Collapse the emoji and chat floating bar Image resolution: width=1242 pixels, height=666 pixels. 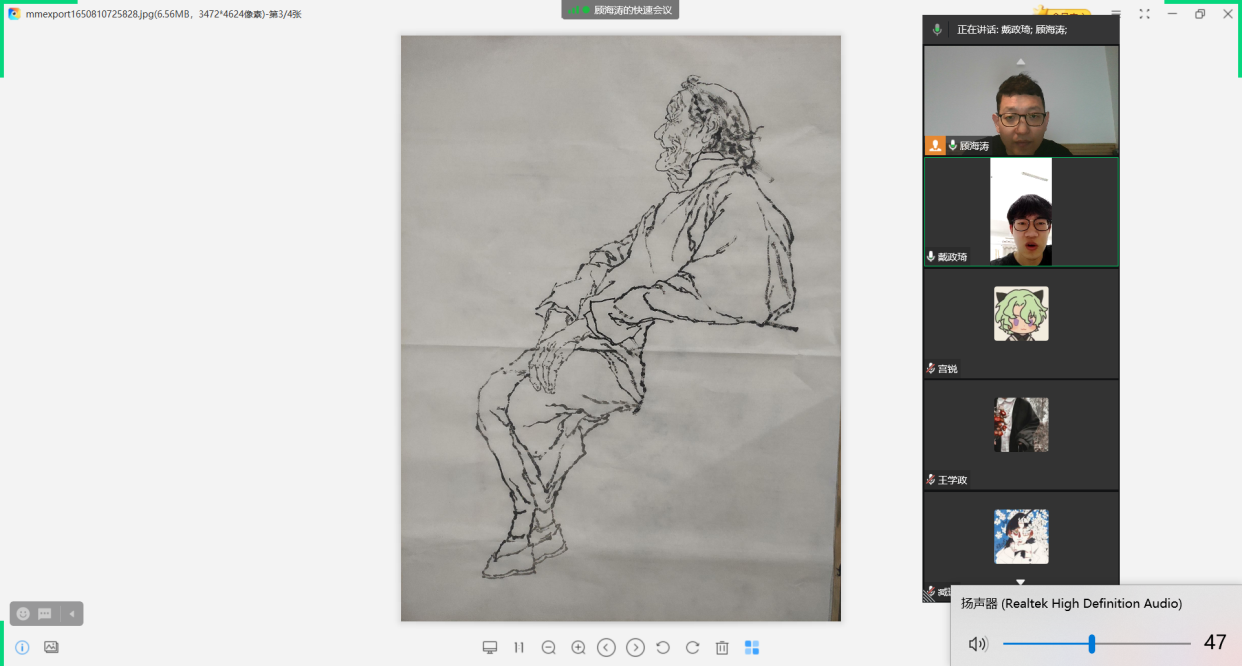72,614
